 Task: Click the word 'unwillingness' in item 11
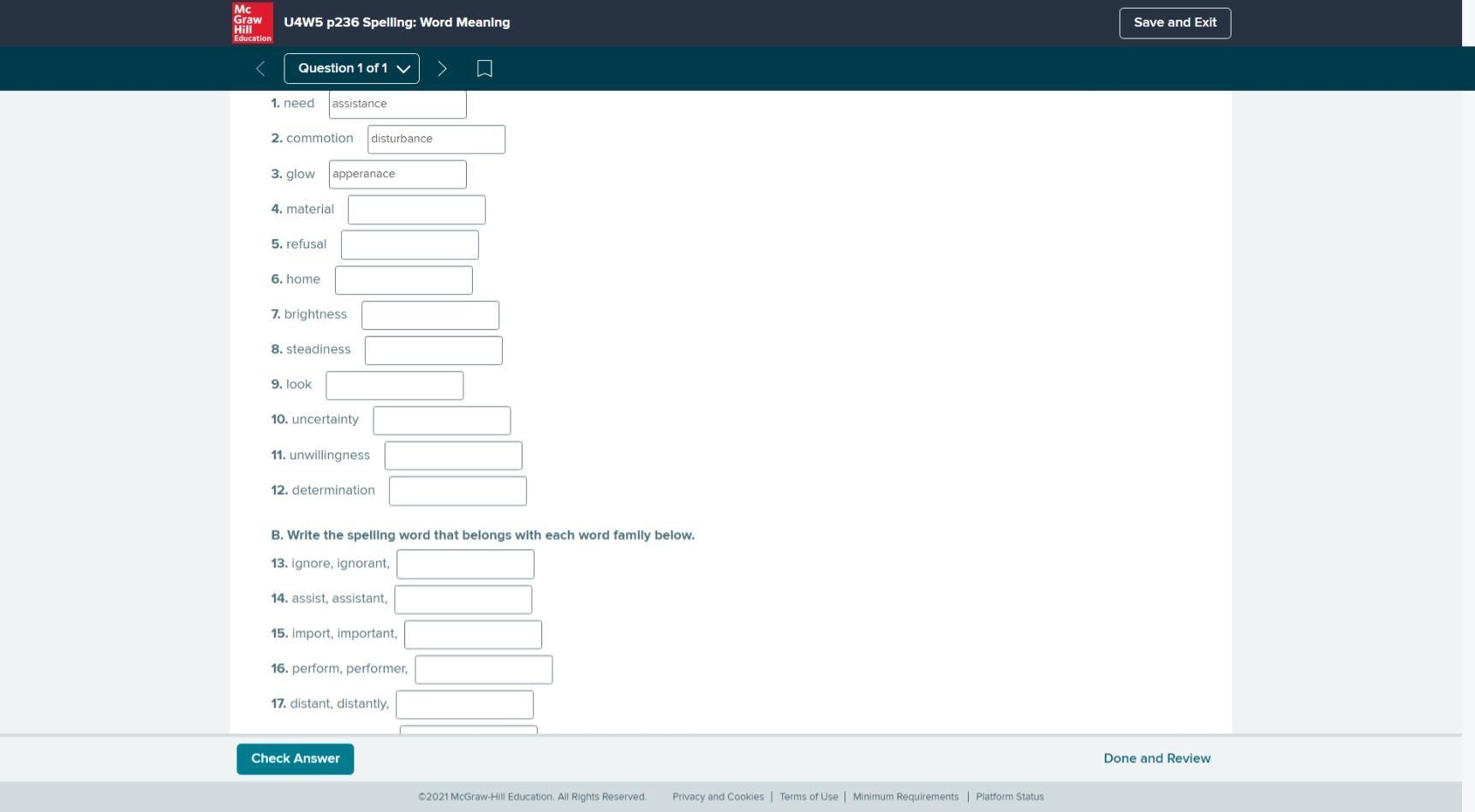(330, 456)
